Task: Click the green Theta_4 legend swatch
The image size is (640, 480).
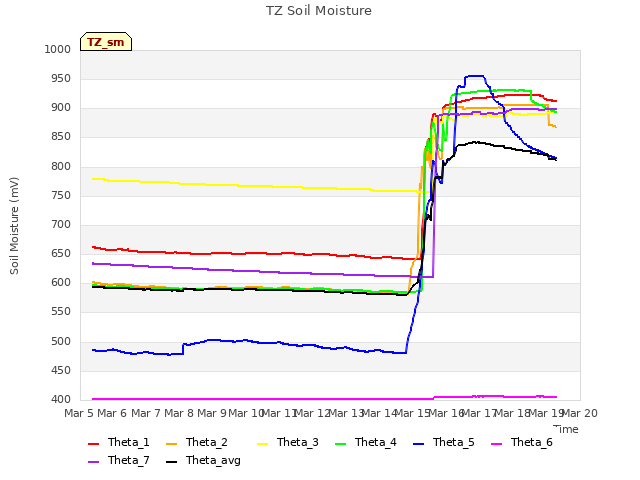Action: click(x=340, y=444)
